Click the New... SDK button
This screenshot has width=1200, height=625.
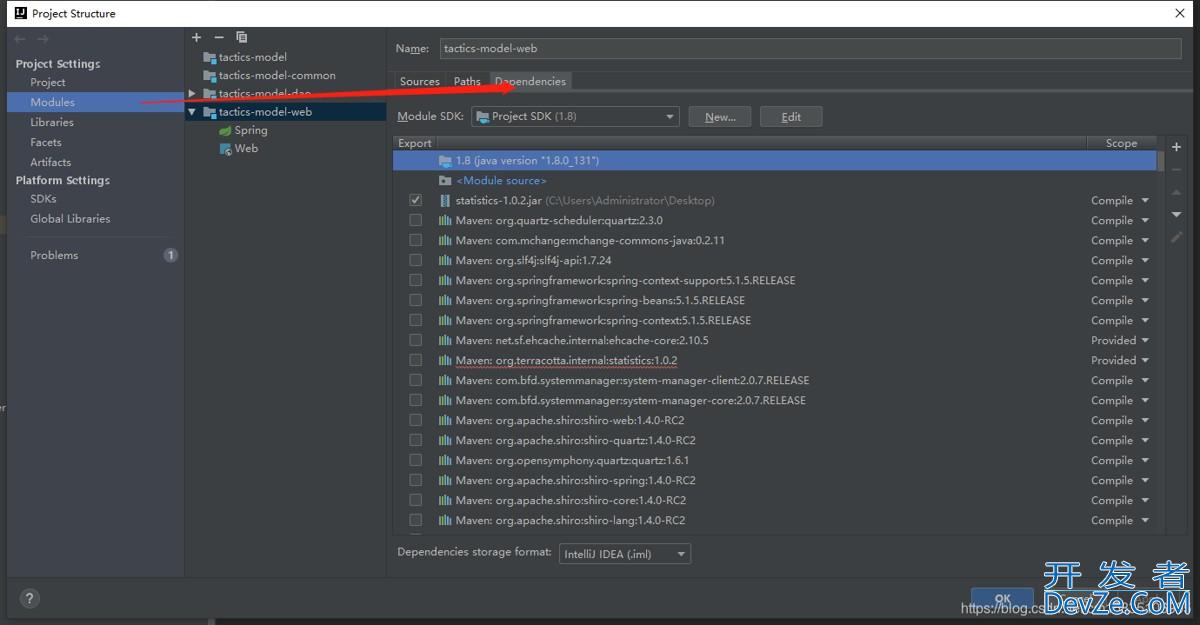click(720, 117)
